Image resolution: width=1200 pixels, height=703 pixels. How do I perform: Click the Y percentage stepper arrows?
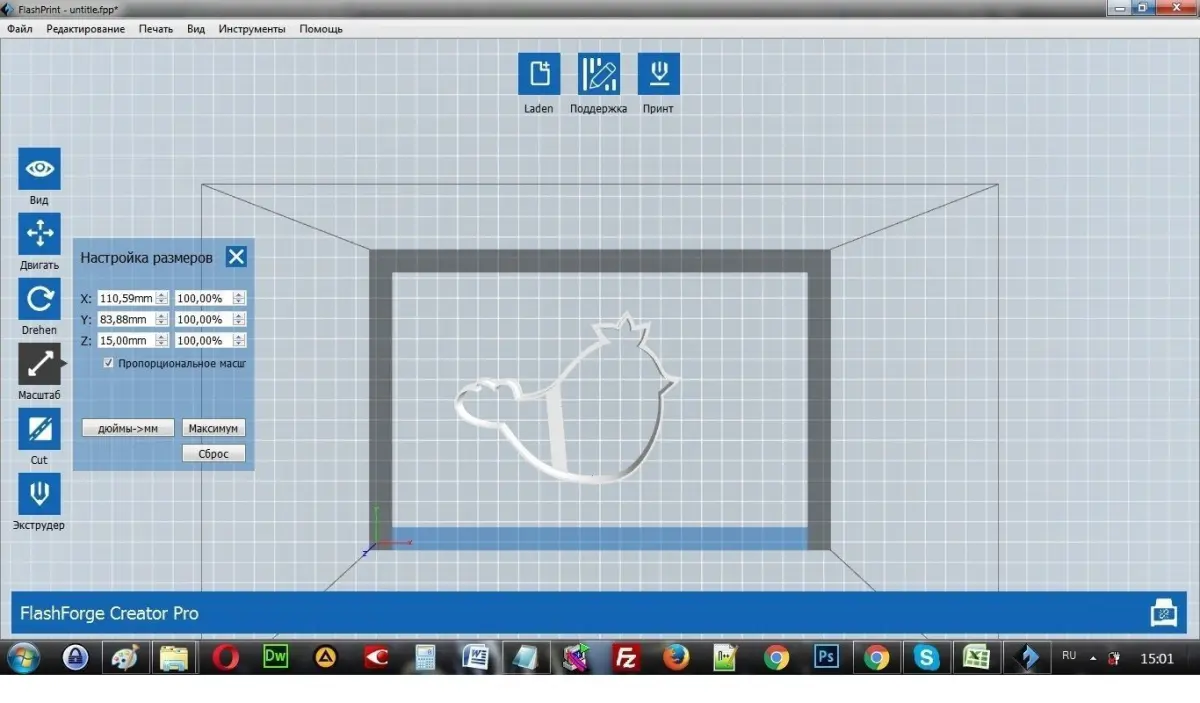[239, 319]
